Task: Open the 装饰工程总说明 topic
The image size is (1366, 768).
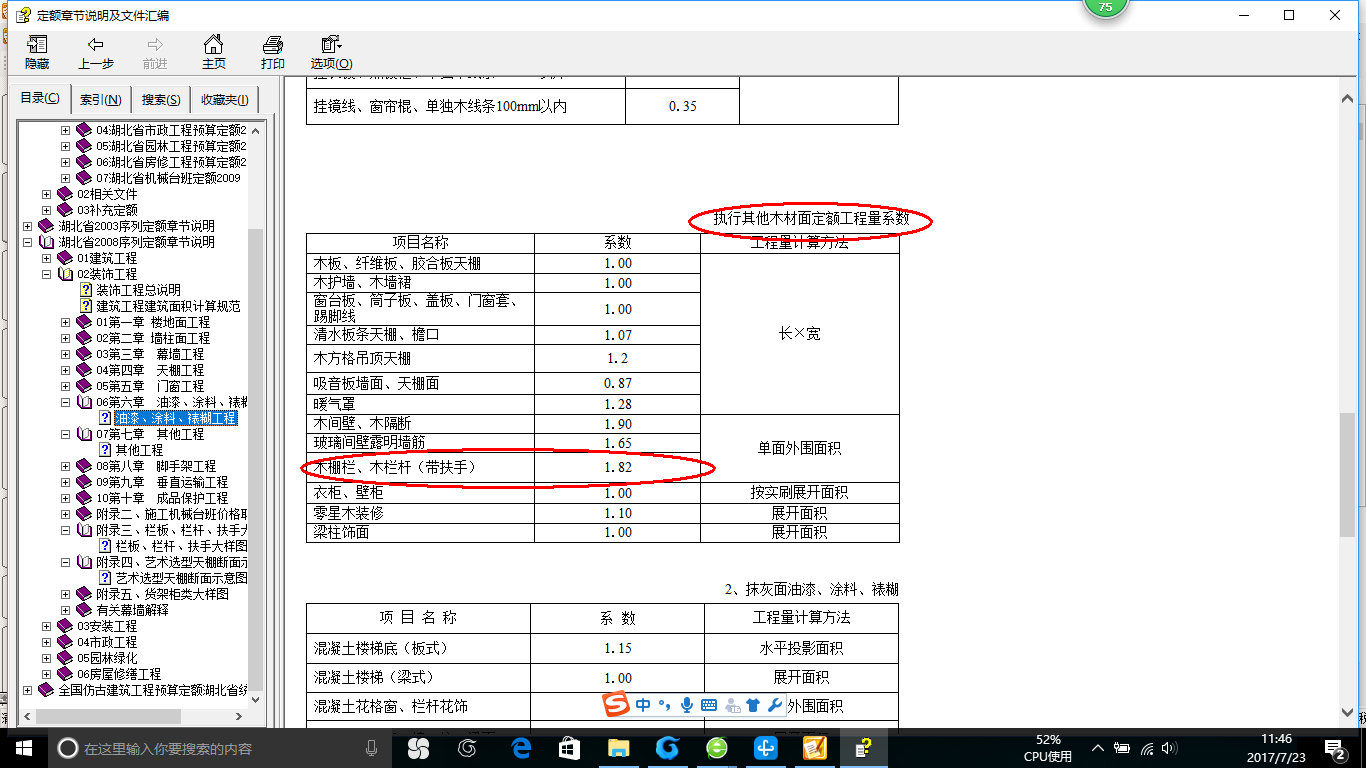Action: coord(138,290)
